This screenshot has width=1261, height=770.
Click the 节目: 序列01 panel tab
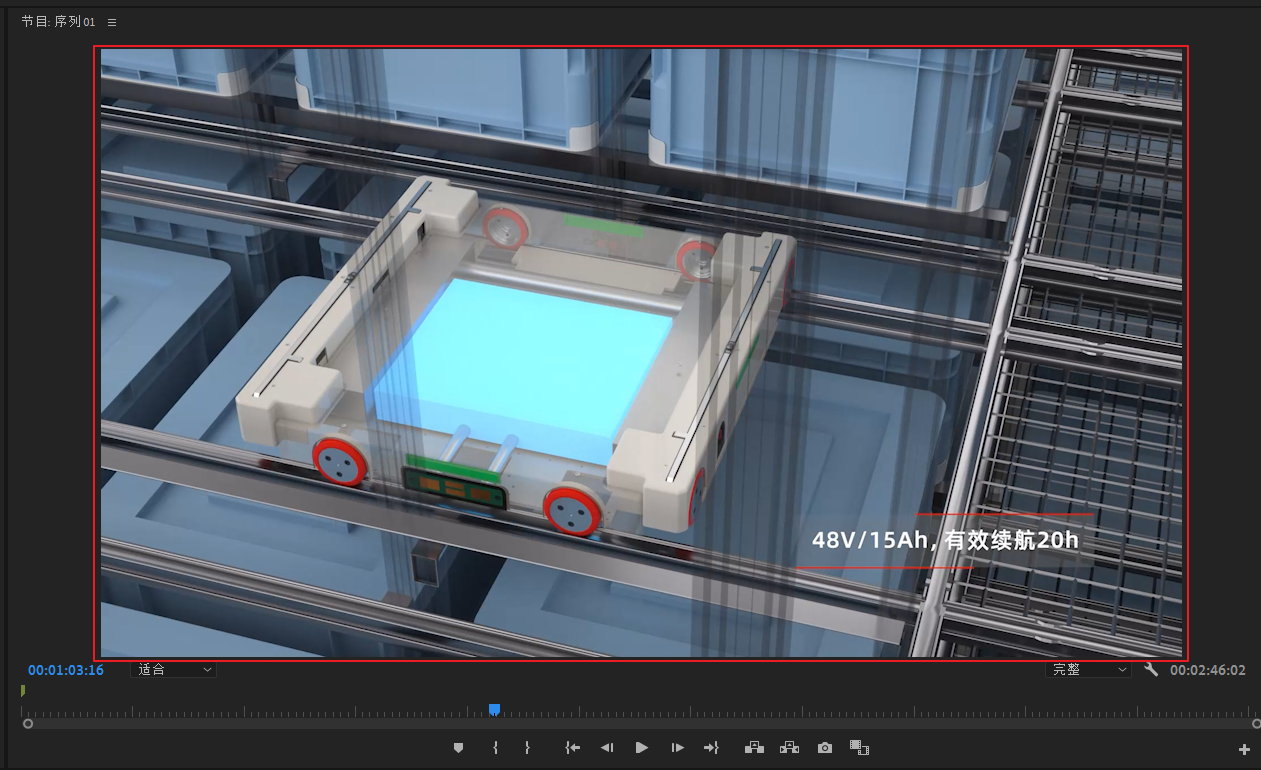click(59, 22)
